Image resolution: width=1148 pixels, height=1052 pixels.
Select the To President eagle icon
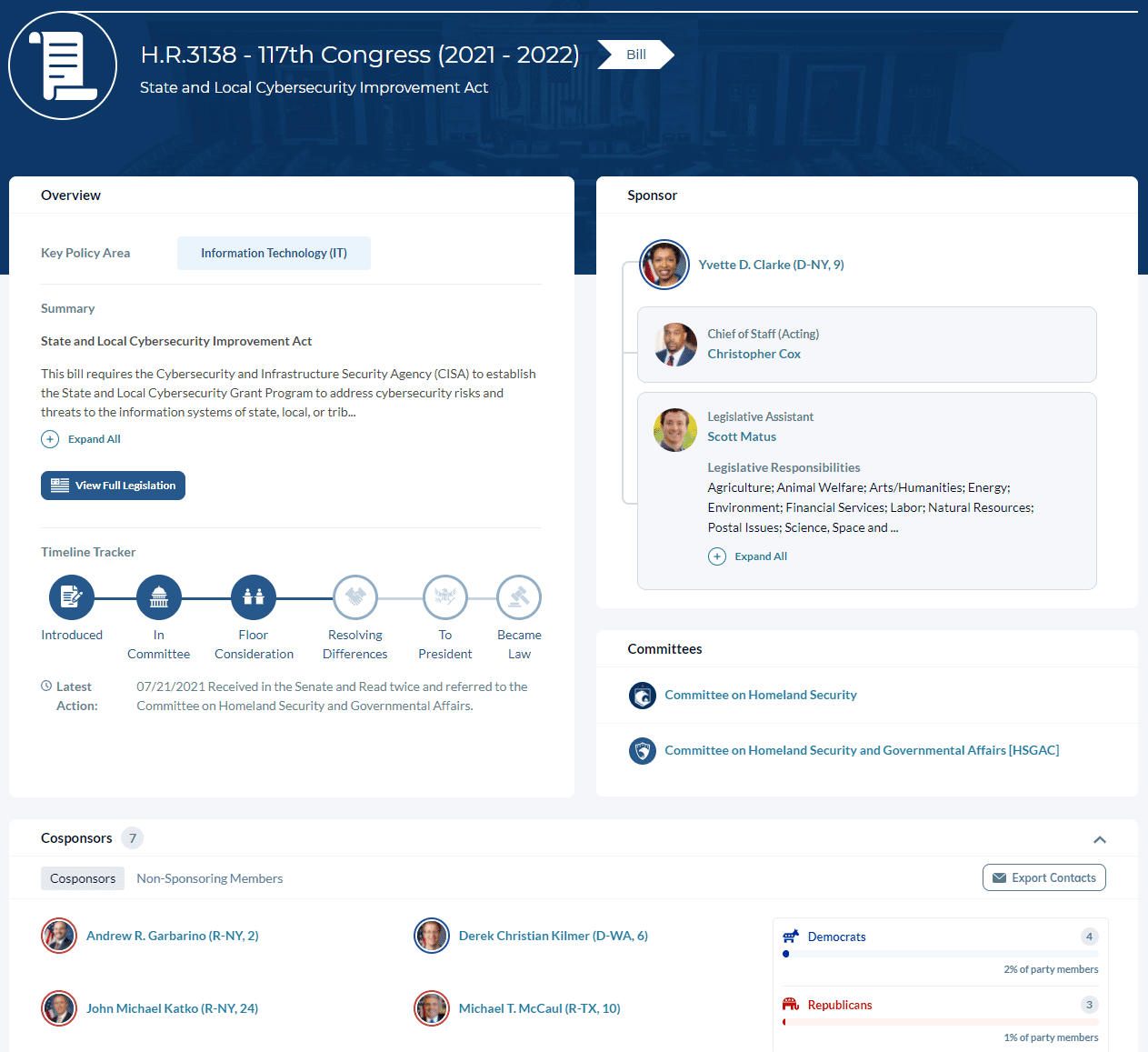pyautogui.click(x=445, y=597)
